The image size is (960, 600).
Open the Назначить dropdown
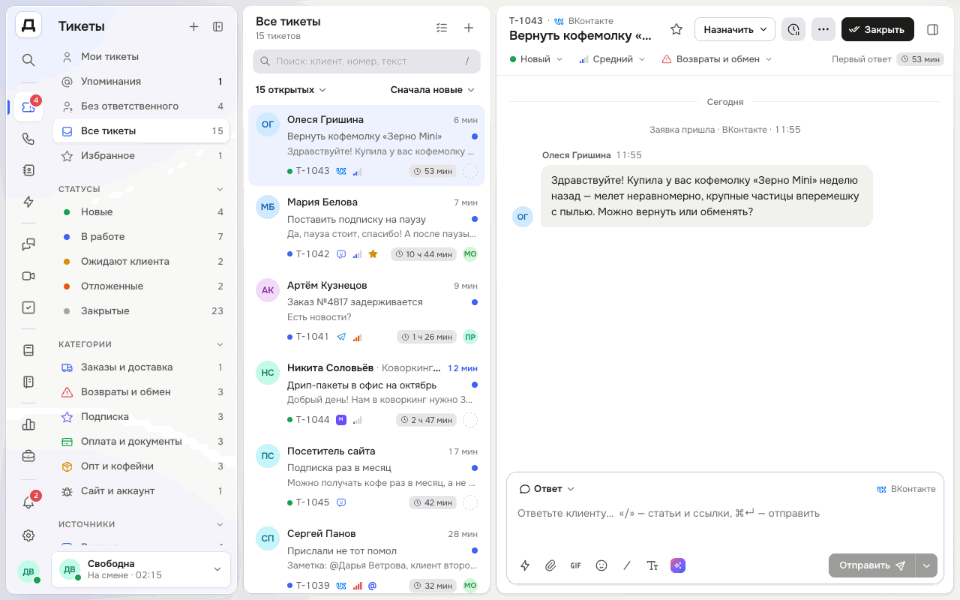point(735,29)
